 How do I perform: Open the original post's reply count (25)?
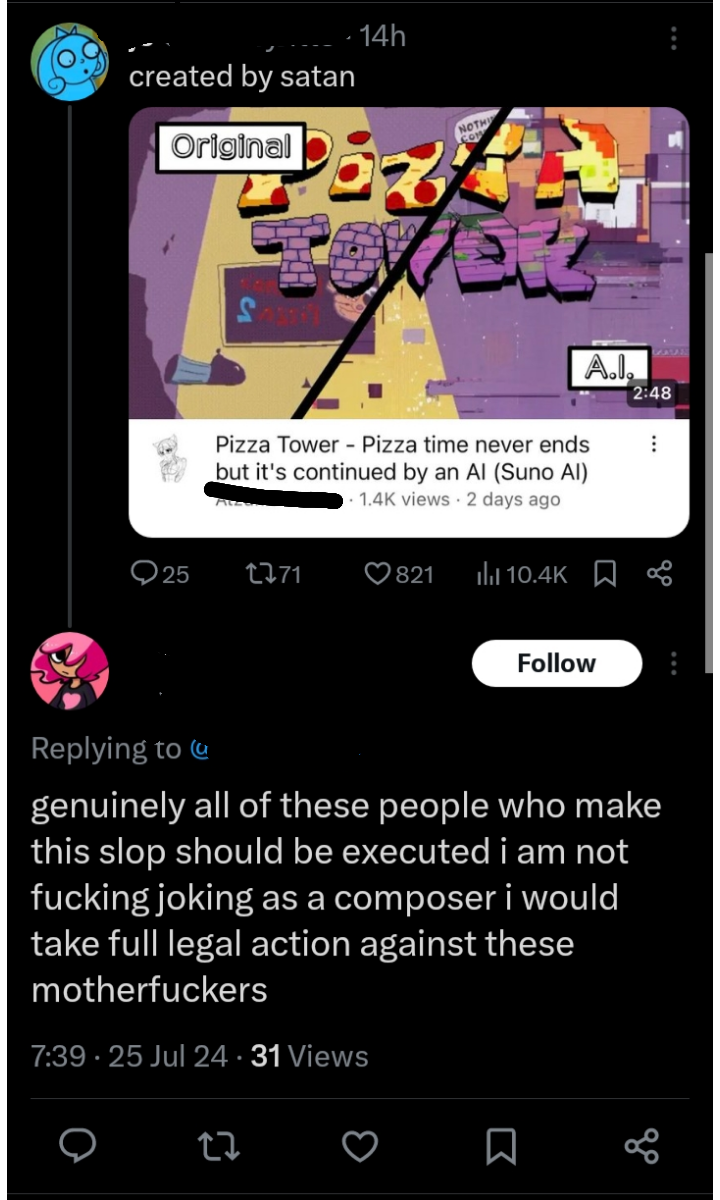[160, 573]
